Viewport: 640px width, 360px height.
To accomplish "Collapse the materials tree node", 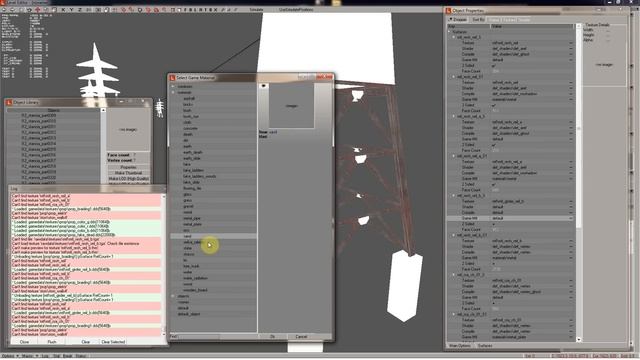I will [173, 92].
